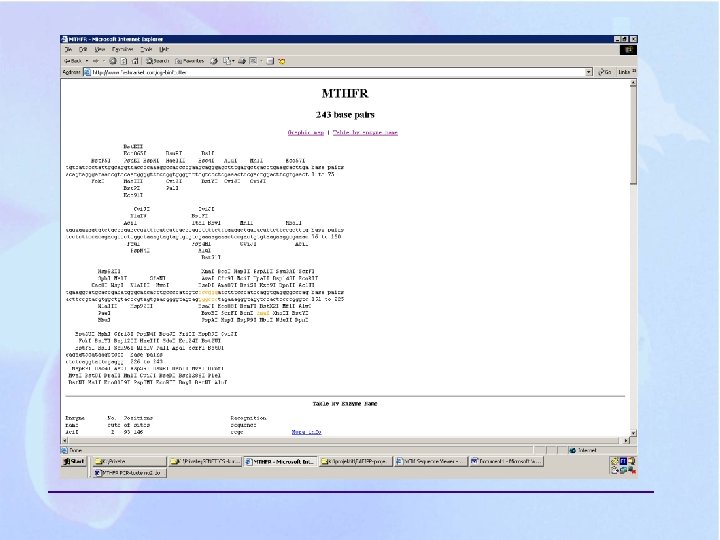Viewport: 720px width, 540px height.
Task: Click the horizontal scrollbar right arrow
Action: pos(626,440)
